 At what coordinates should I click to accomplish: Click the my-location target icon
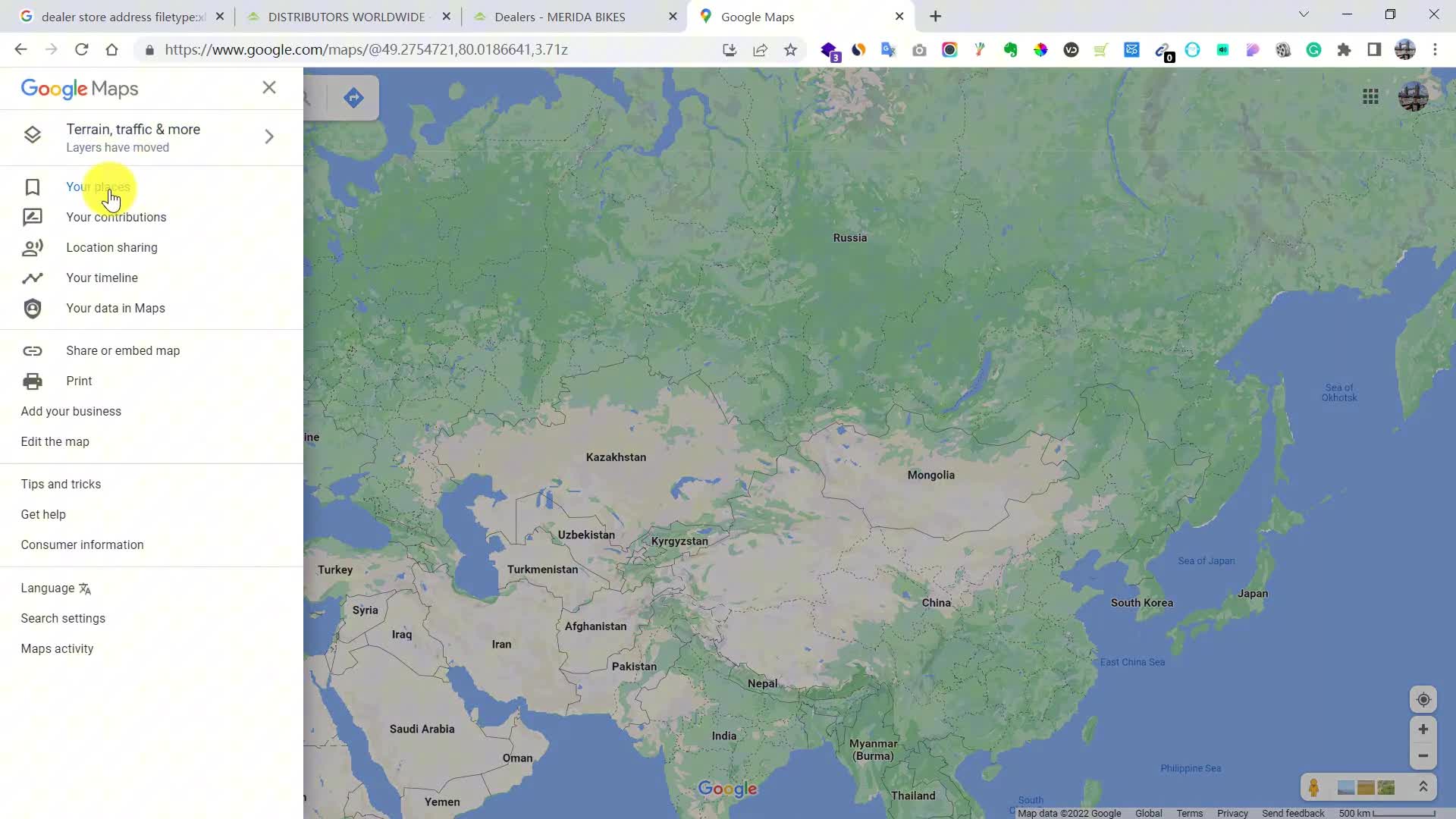click(x=1423, y=699)
